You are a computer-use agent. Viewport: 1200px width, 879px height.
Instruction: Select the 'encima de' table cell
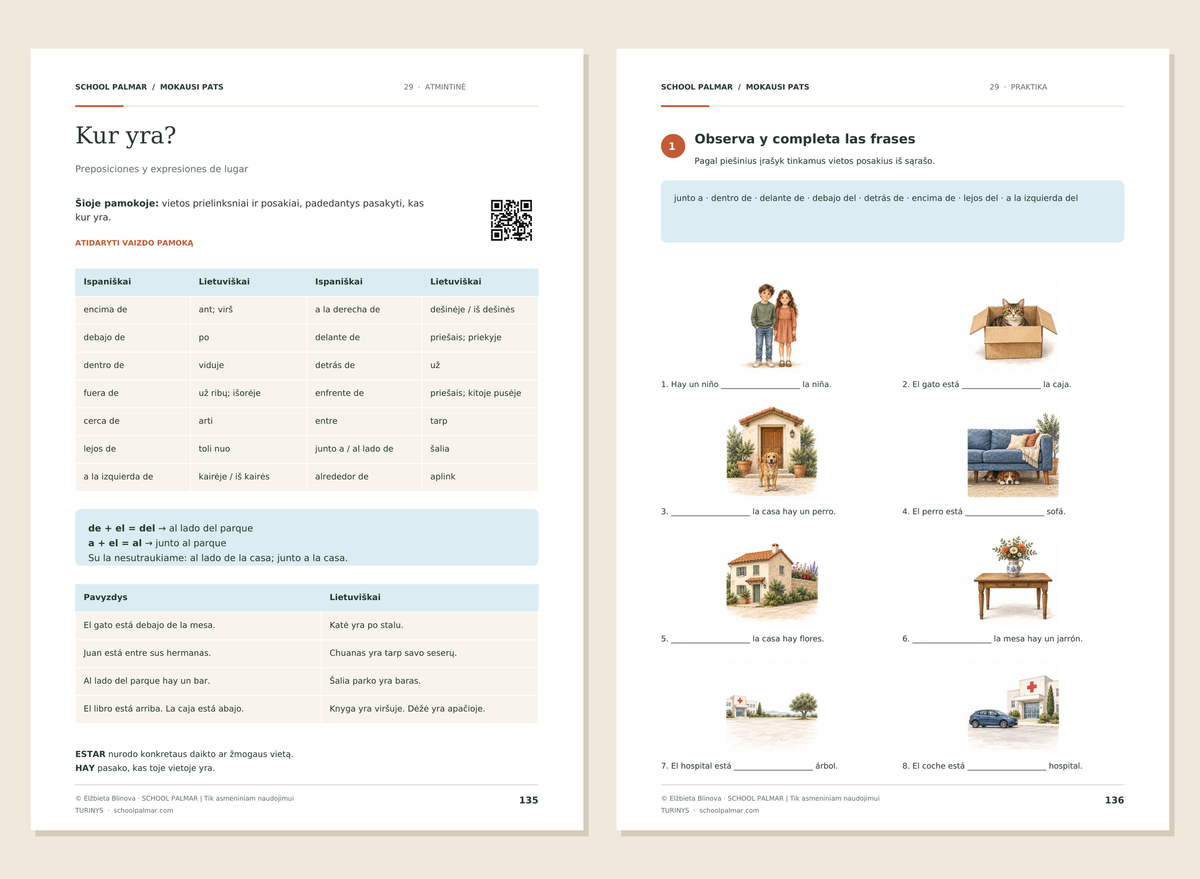tap(133, 310)
